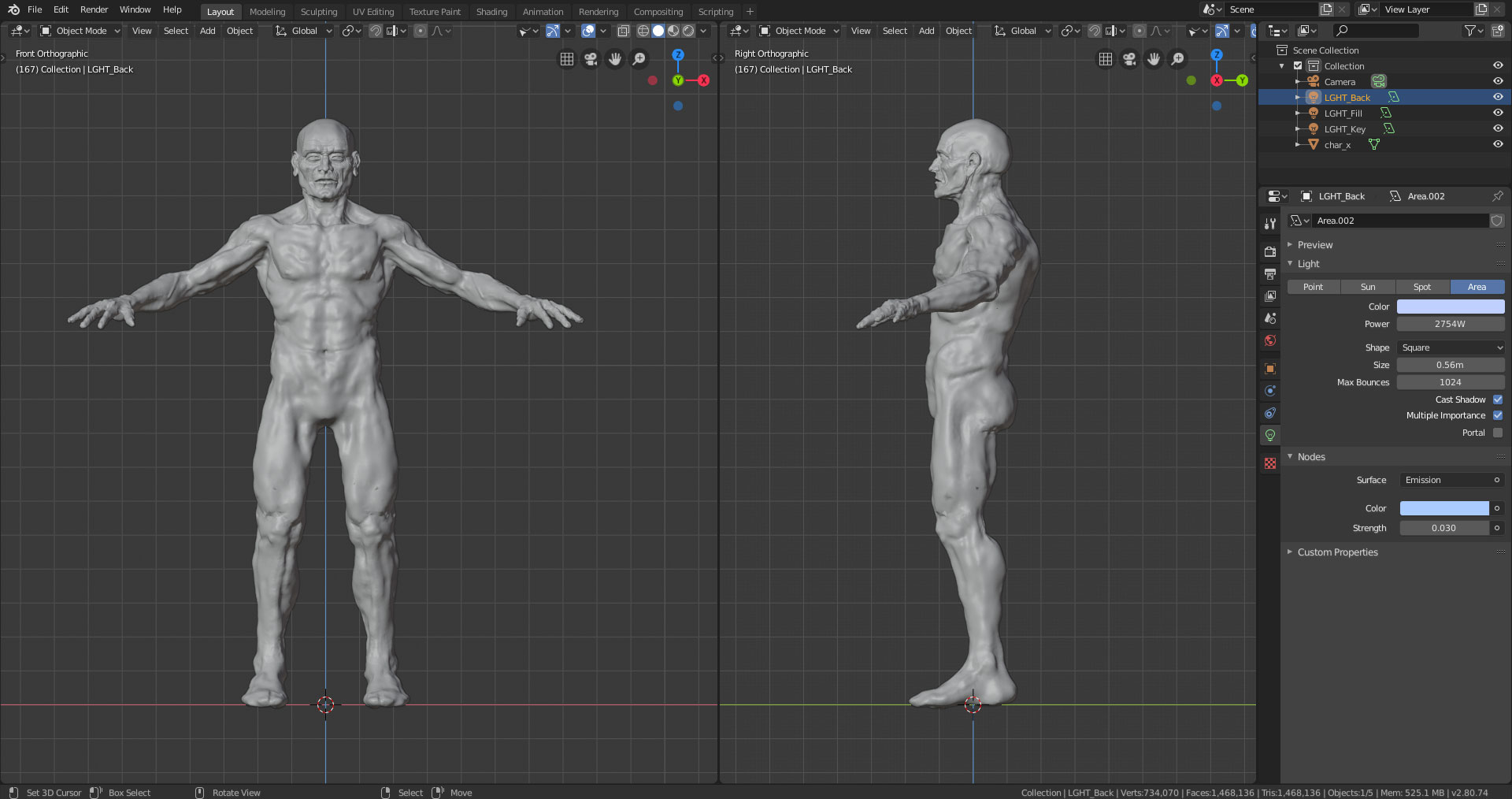1512x799 pixels.
Task: Select the Physics Properties icon
Action: (x=1269, y=412)
